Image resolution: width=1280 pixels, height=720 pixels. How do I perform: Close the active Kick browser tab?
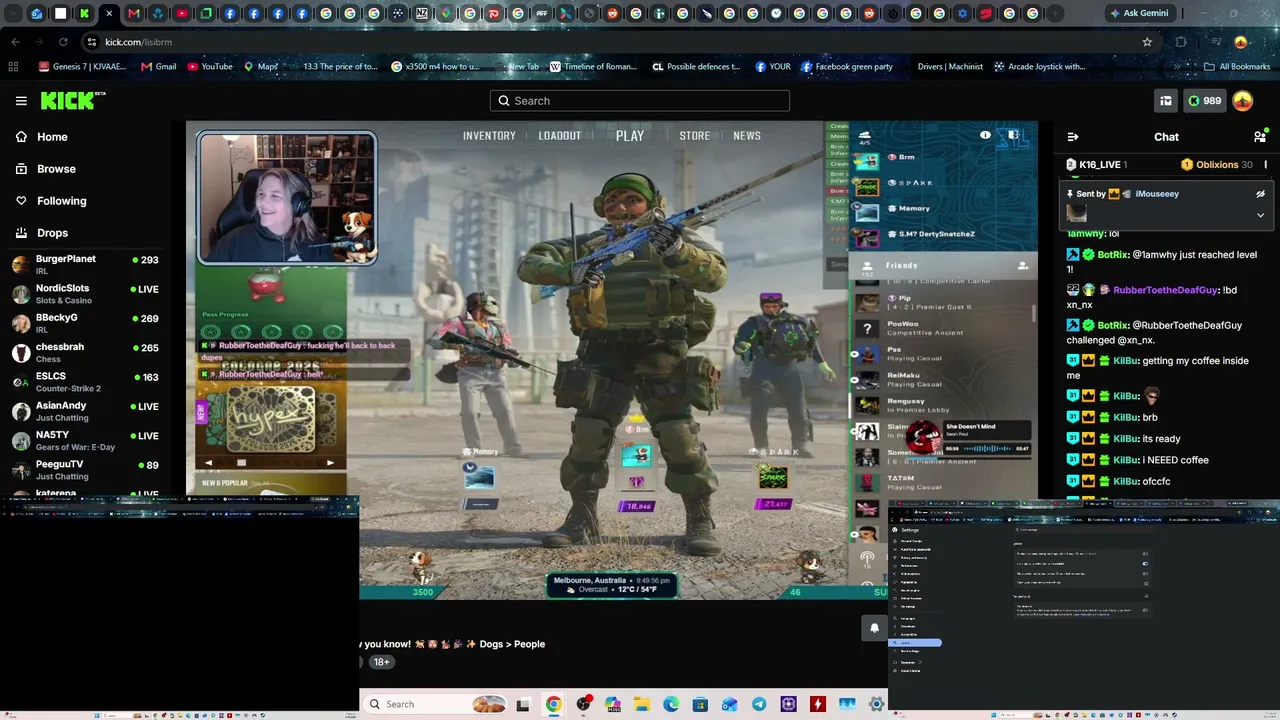[x=109, y=14]
